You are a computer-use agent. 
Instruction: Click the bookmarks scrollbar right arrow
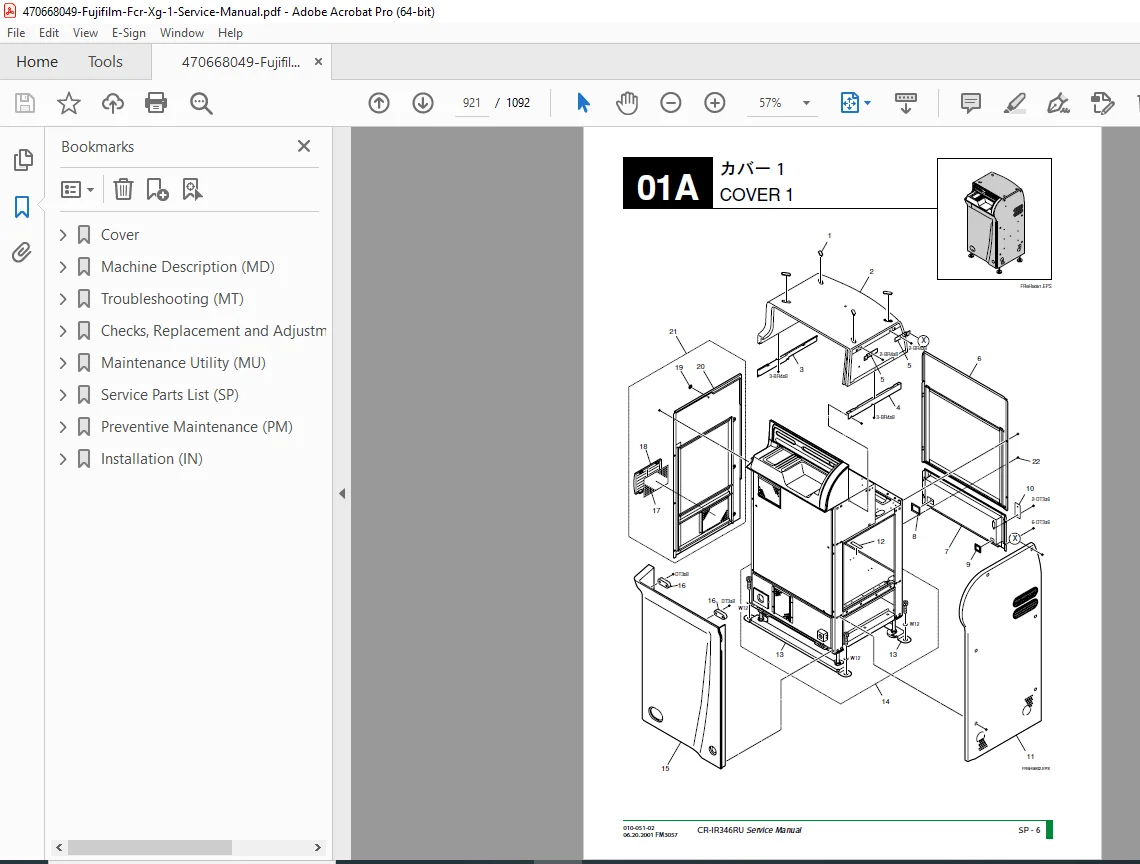tap(317, 847)
